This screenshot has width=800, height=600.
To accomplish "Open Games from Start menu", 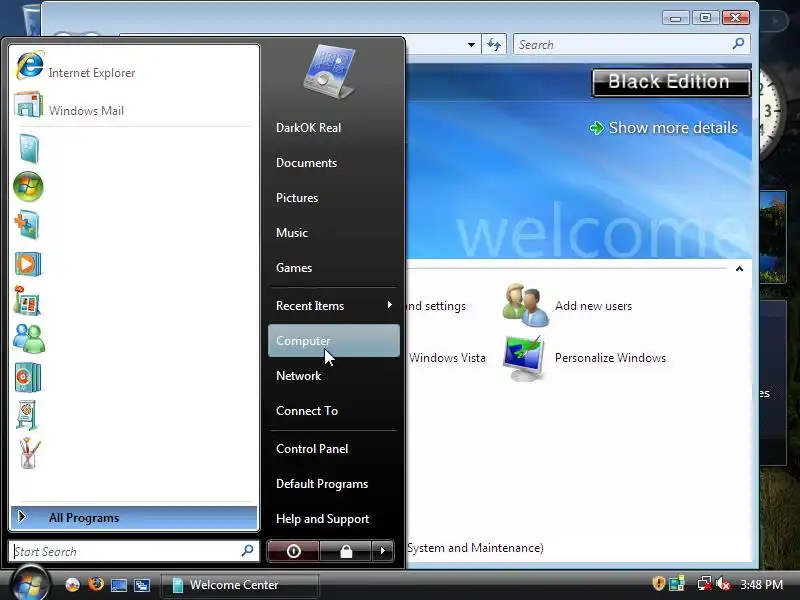I will point(334,268).
